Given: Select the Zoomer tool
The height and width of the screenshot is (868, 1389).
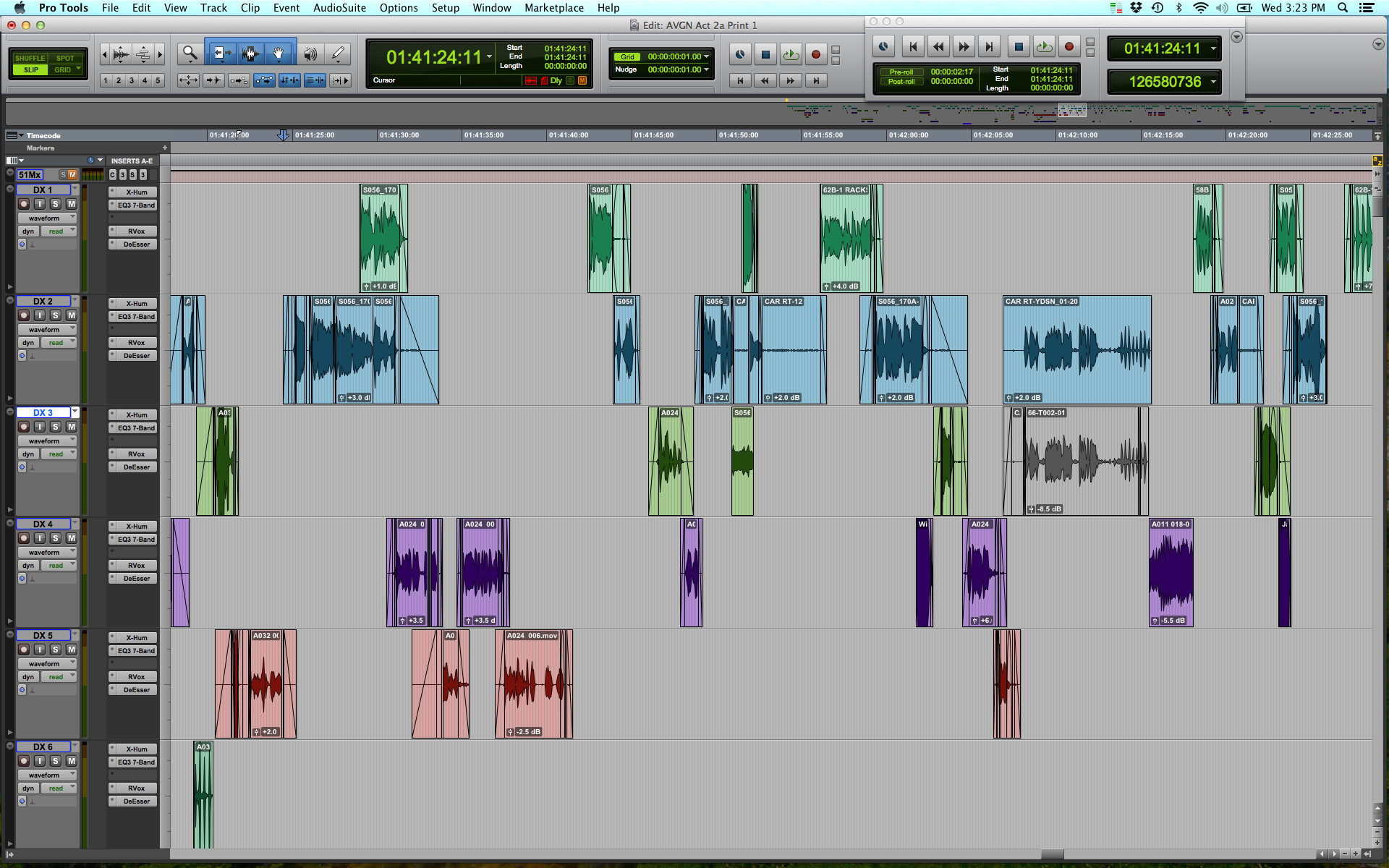Looking at the screenshot, I should coord(190,53).
